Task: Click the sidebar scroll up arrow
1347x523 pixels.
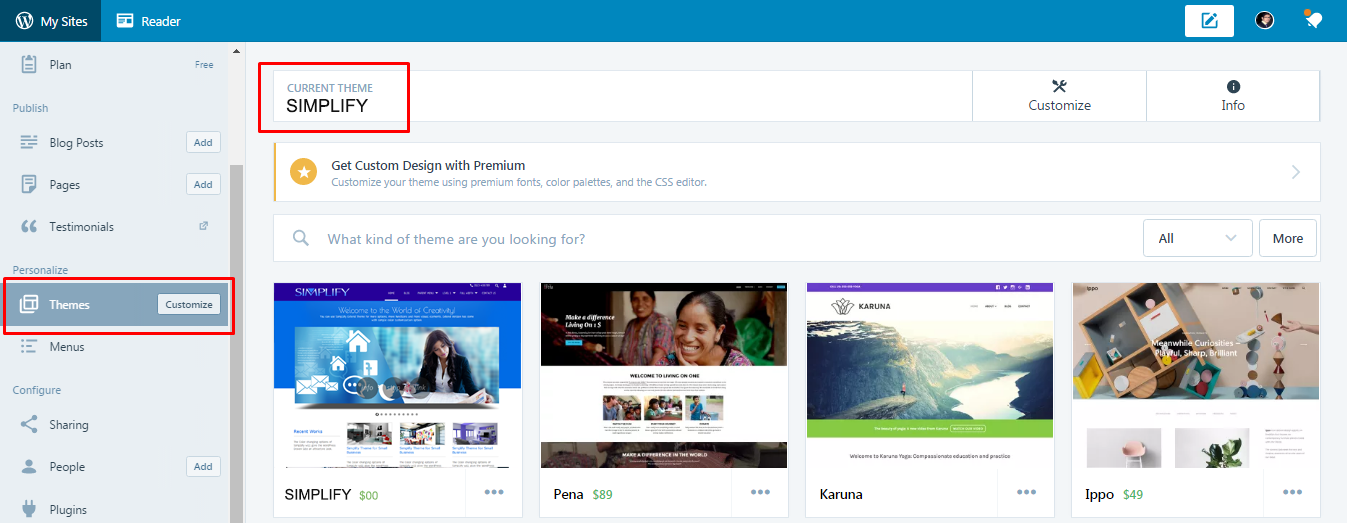Action: (x=237, y=51)
